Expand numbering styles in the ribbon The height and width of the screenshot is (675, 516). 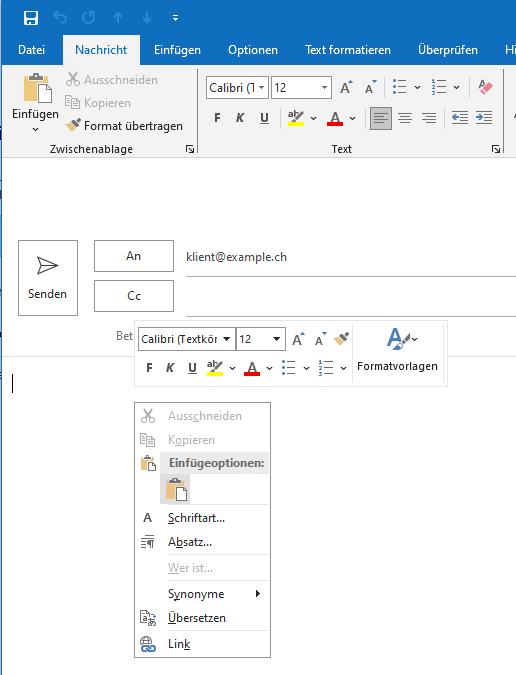point(457,87)
